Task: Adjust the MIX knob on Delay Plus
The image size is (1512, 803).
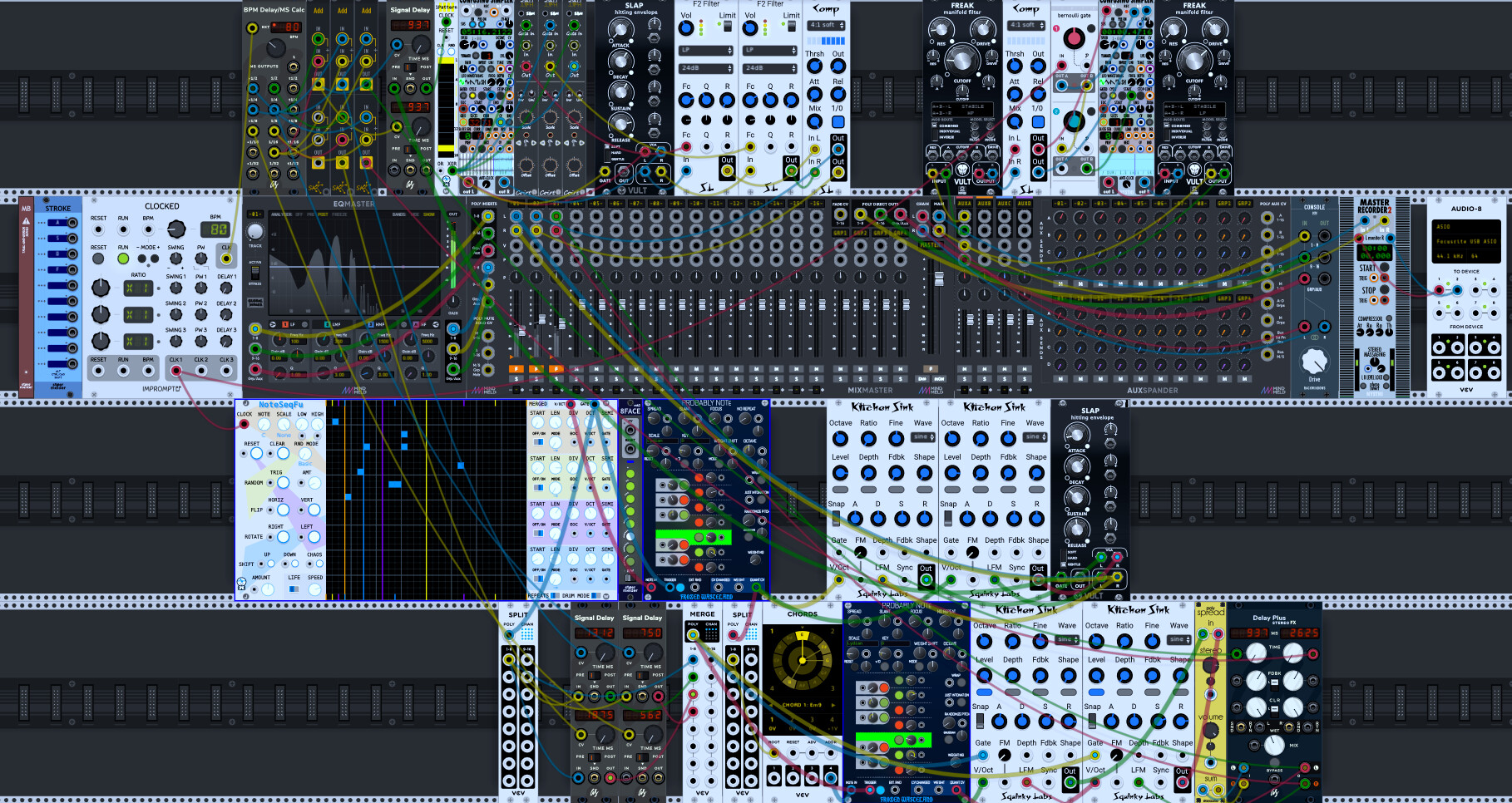Action: (1274, 745)
